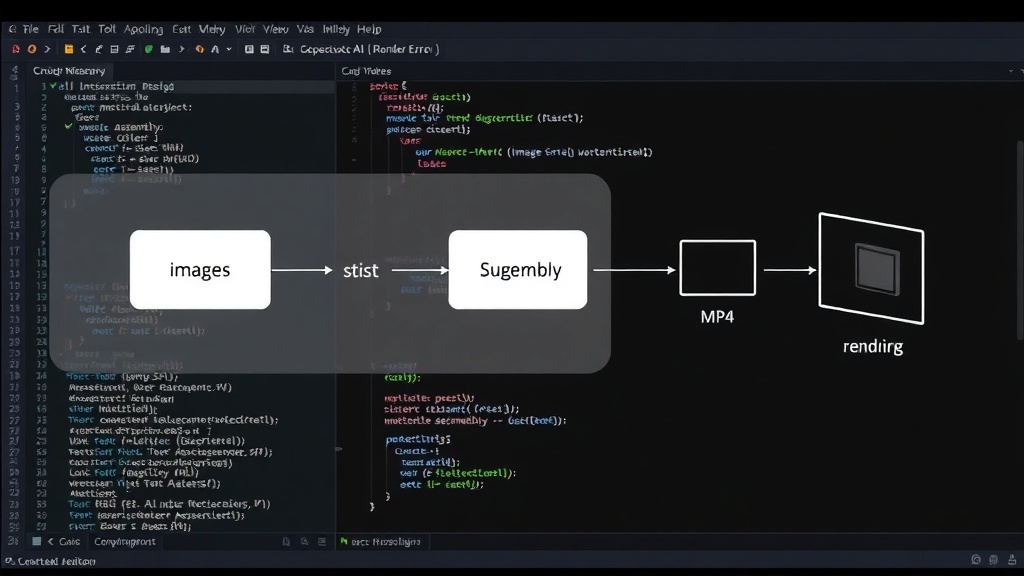Click the right editor vertical scrollbar

pos(1020,240)
